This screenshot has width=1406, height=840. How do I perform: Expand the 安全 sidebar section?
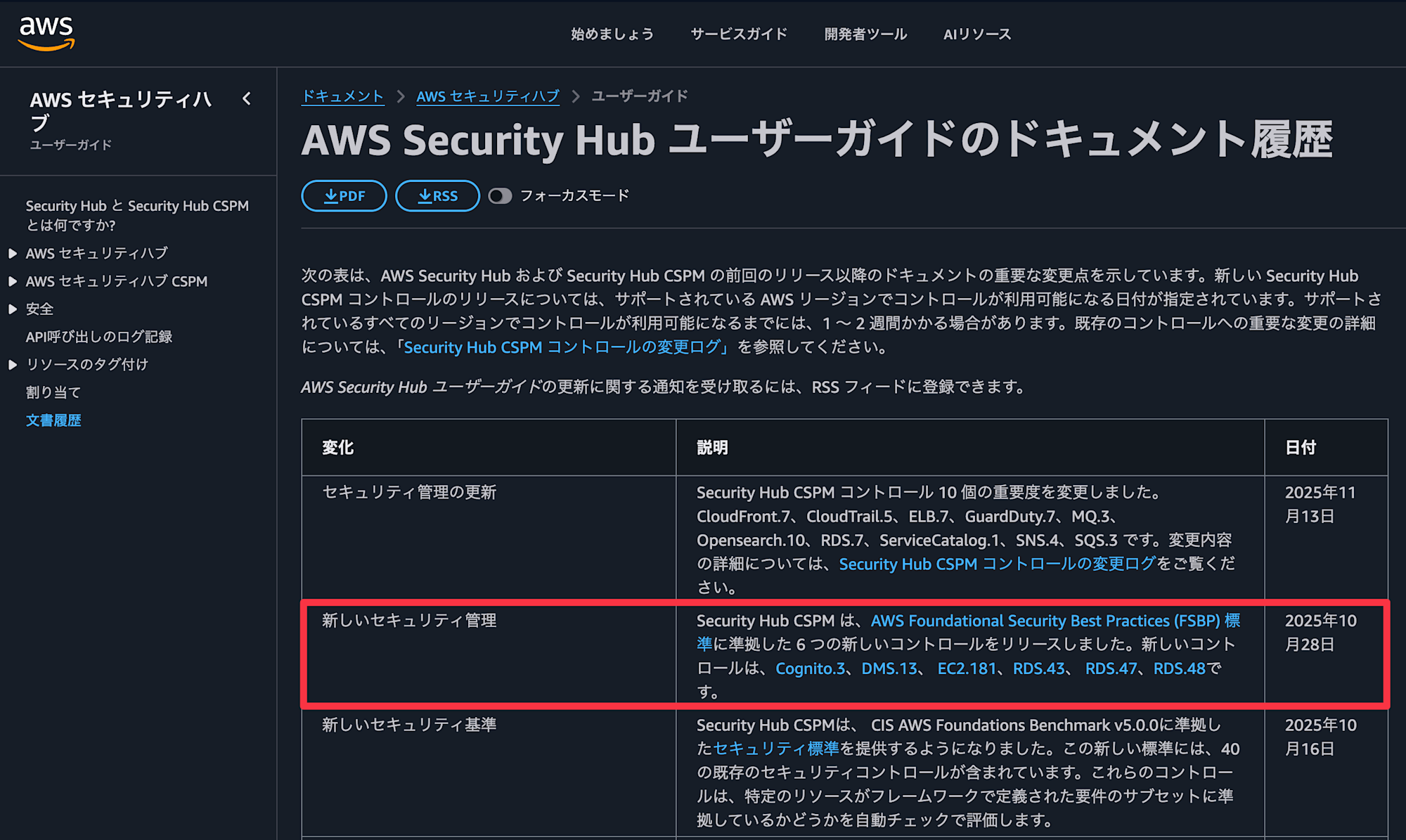[x=13, y=309]
